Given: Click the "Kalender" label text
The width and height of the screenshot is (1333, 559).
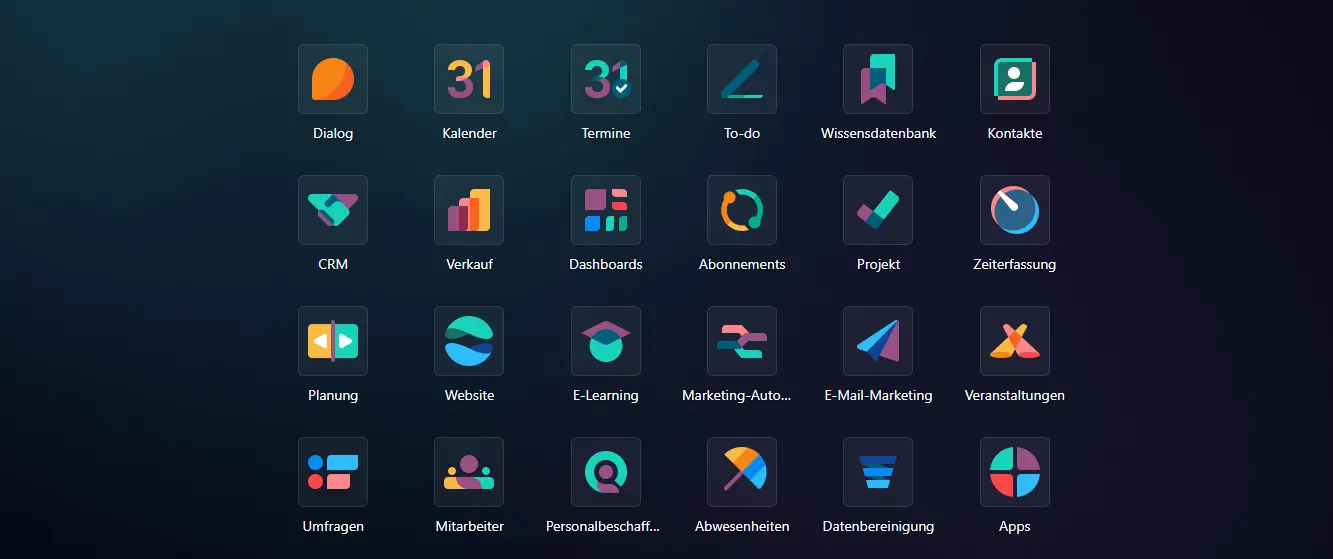Looking at the screenshot, I should coord(469,133).
